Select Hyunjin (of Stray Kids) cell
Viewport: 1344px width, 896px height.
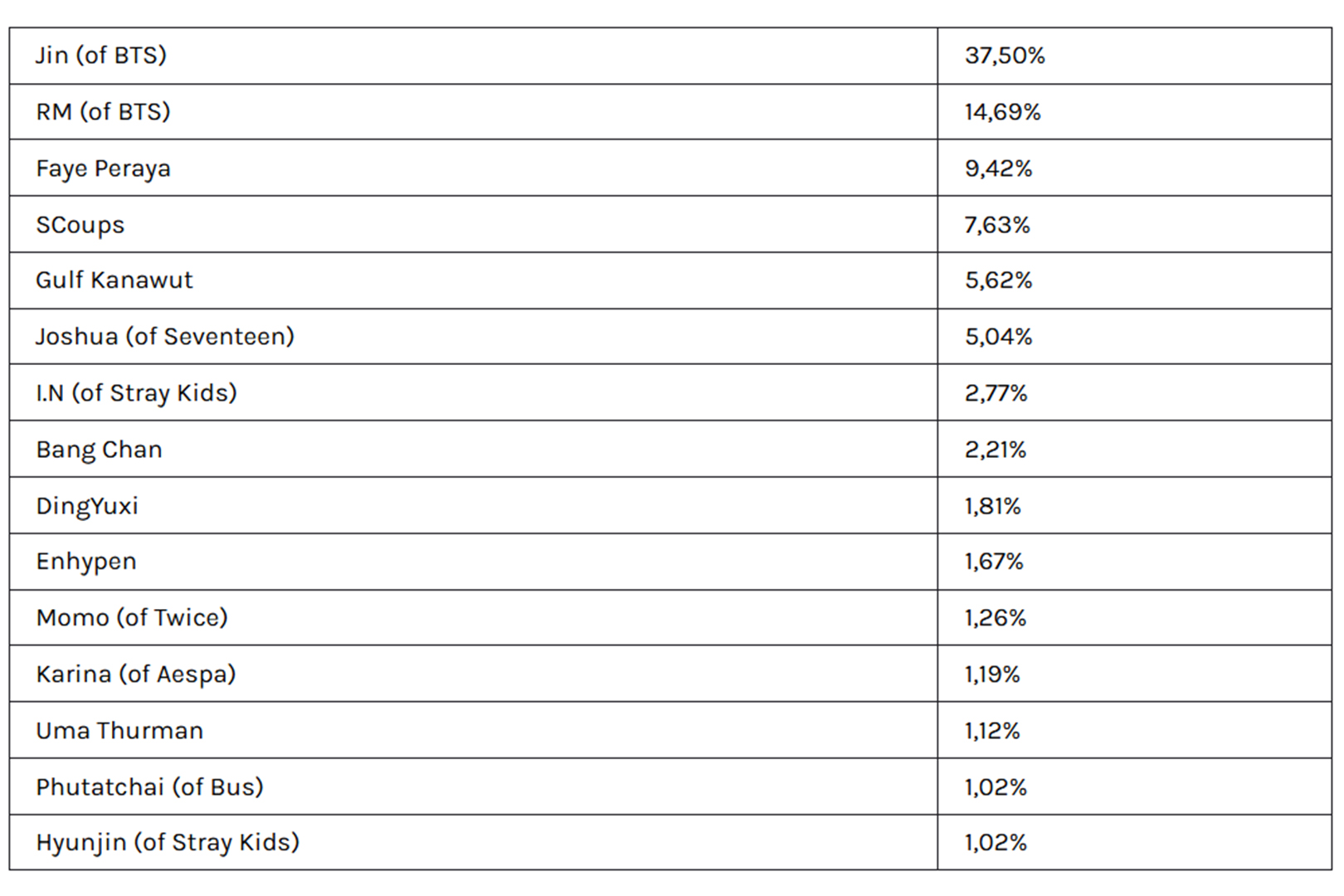168,843
